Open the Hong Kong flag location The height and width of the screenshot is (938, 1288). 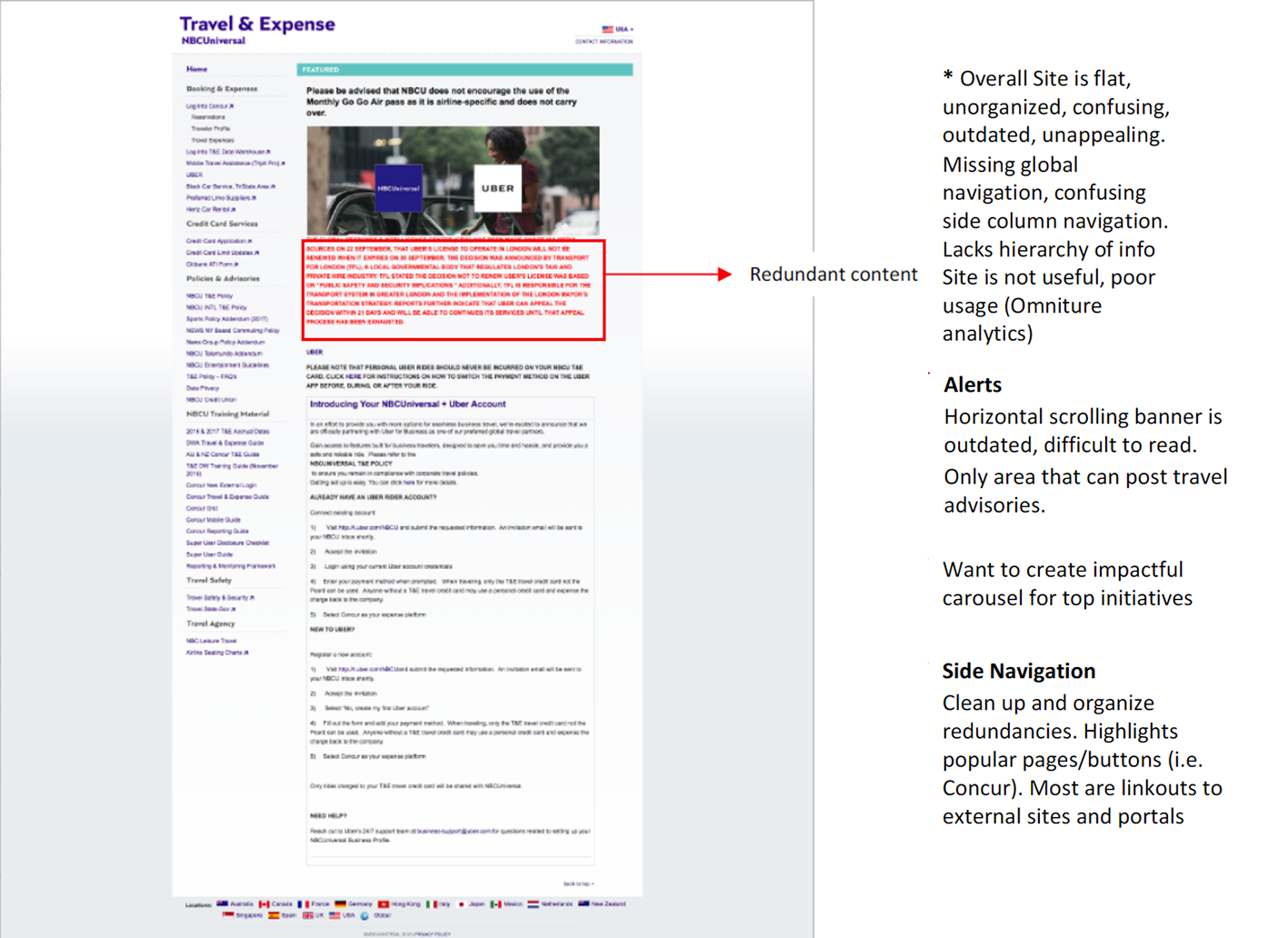tap(399, 904)
